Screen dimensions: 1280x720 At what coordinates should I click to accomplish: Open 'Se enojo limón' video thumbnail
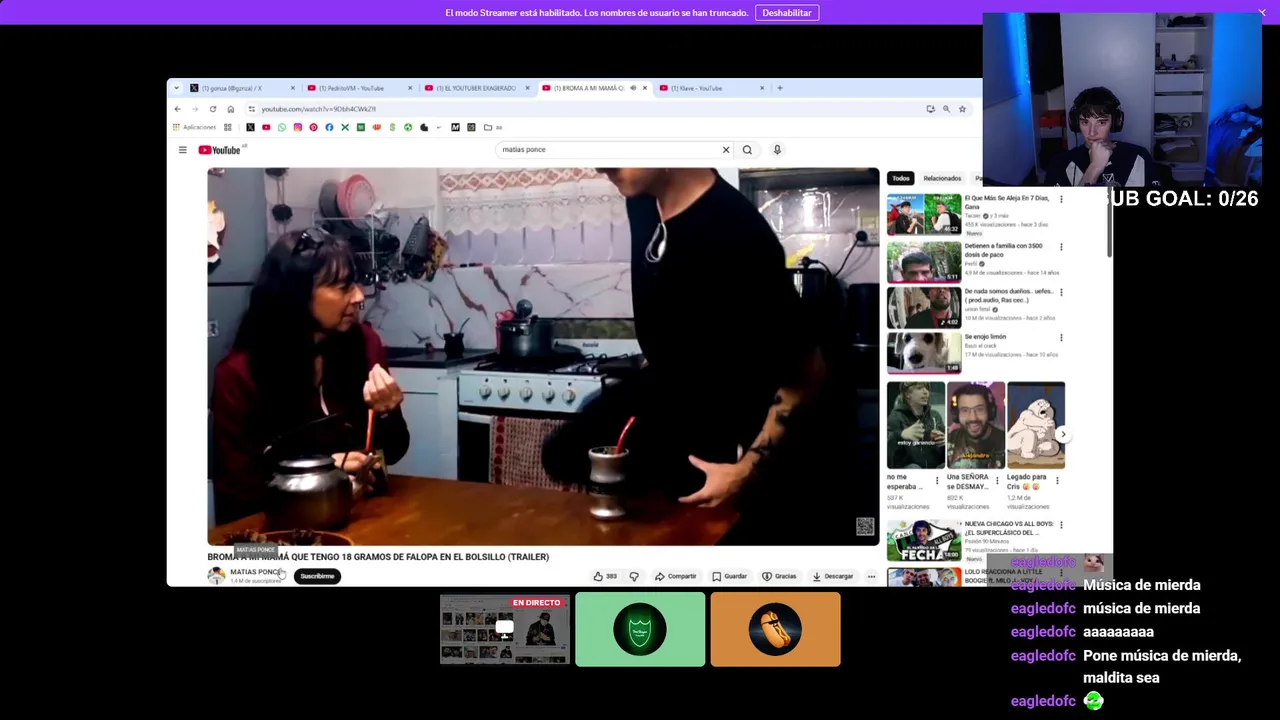(924, 353)
